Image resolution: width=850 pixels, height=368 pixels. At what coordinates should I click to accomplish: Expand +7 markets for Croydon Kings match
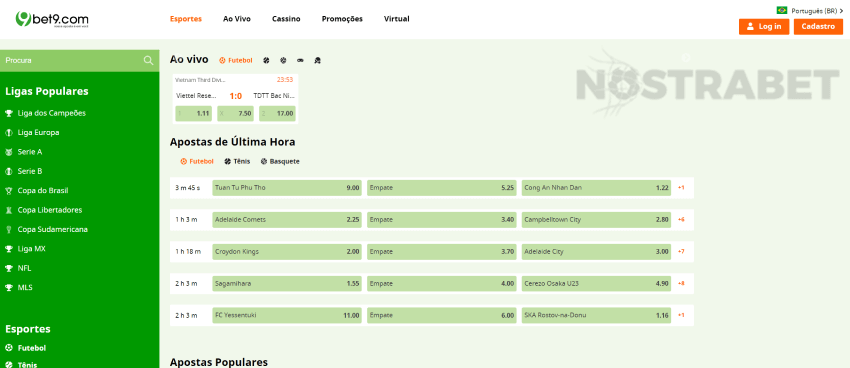click(x=681, y=251)
